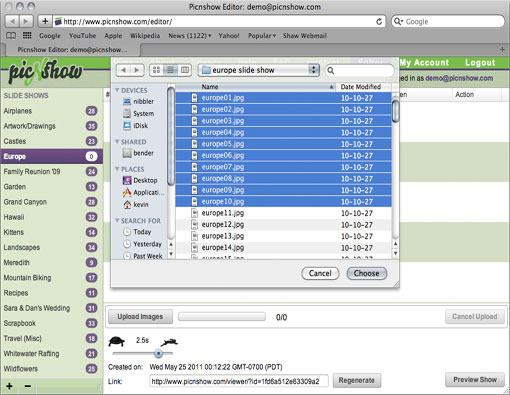Search for Yesterday's files

(x=142, y=244)
